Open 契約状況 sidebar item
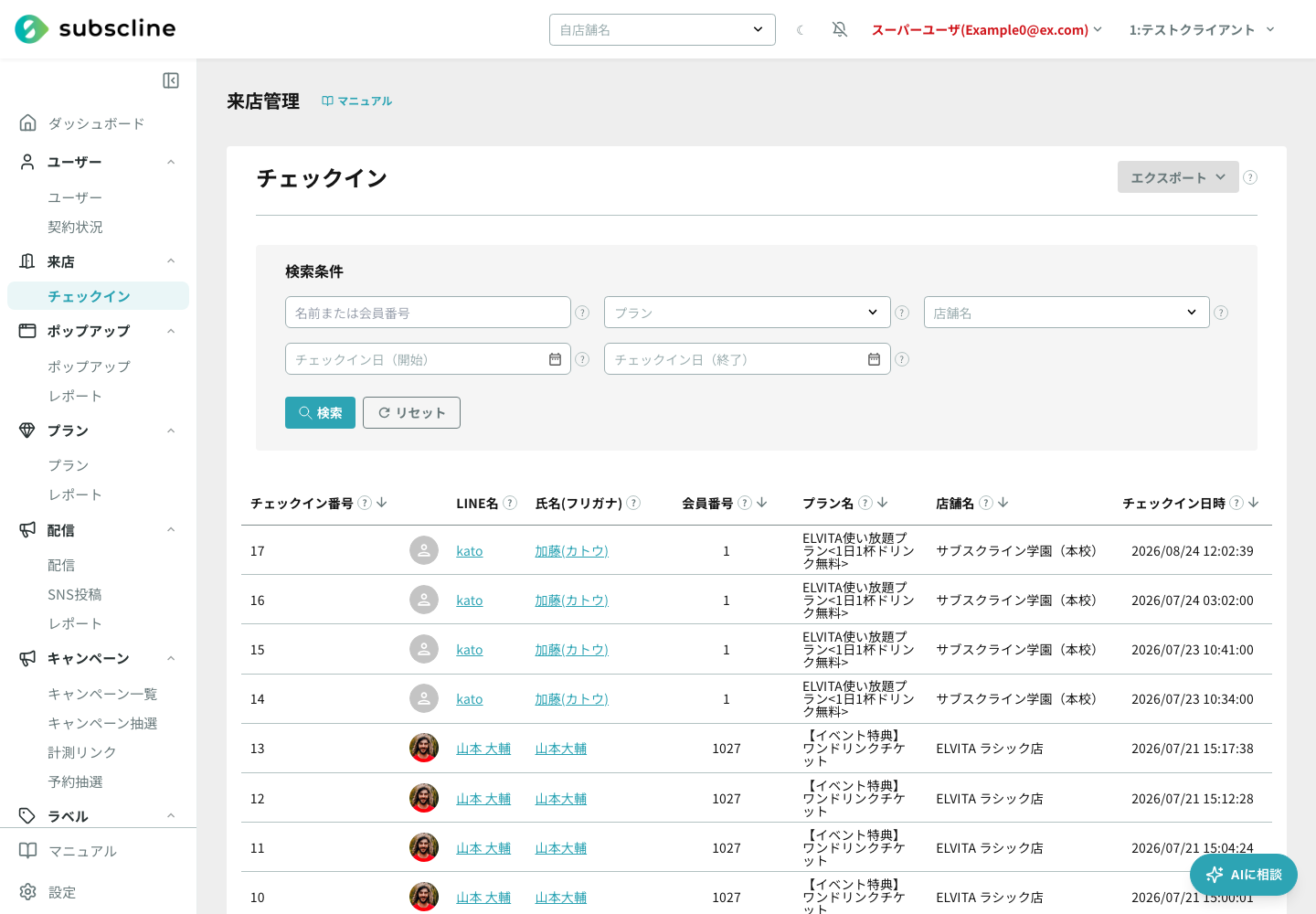Image resolution: width=1316 pixels, height=914 pixels. tap(75, 227)
